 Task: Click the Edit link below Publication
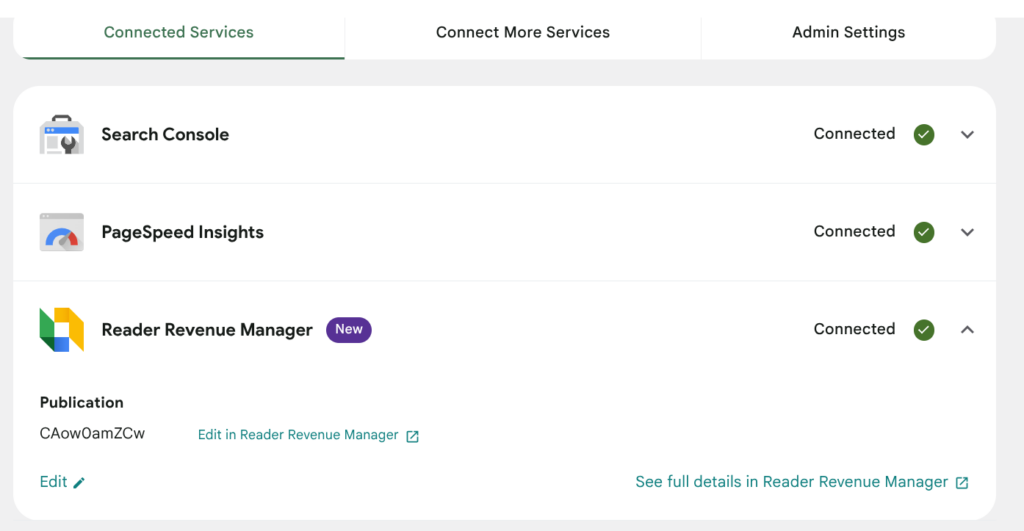click(53, 482)
